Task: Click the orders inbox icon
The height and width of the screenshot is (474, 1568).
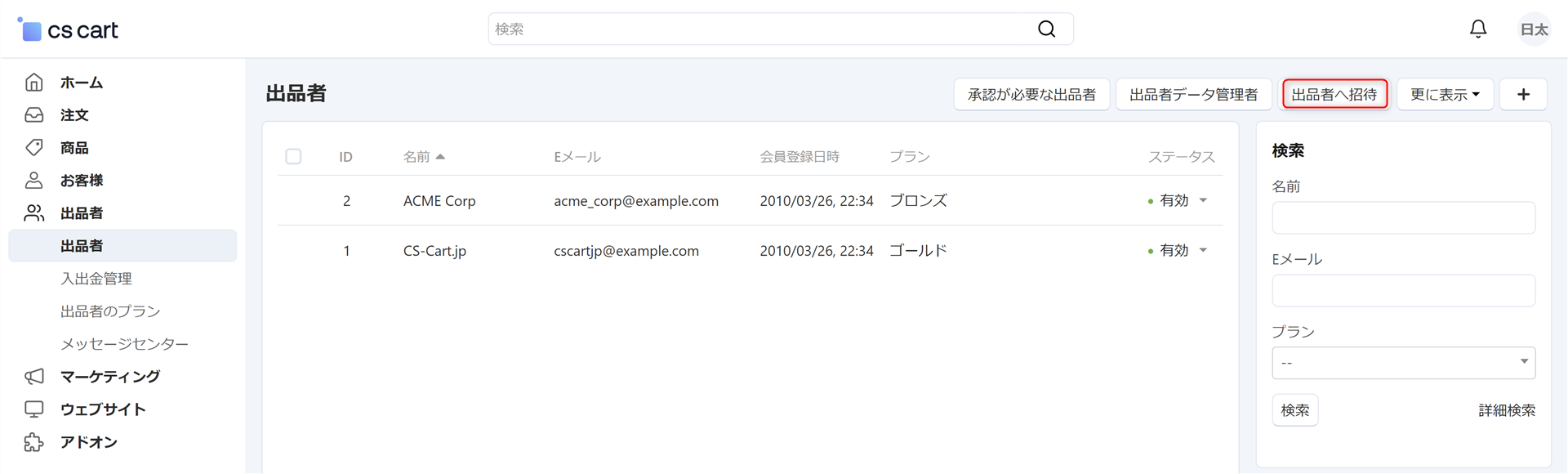Action: (x=34, y=115)
